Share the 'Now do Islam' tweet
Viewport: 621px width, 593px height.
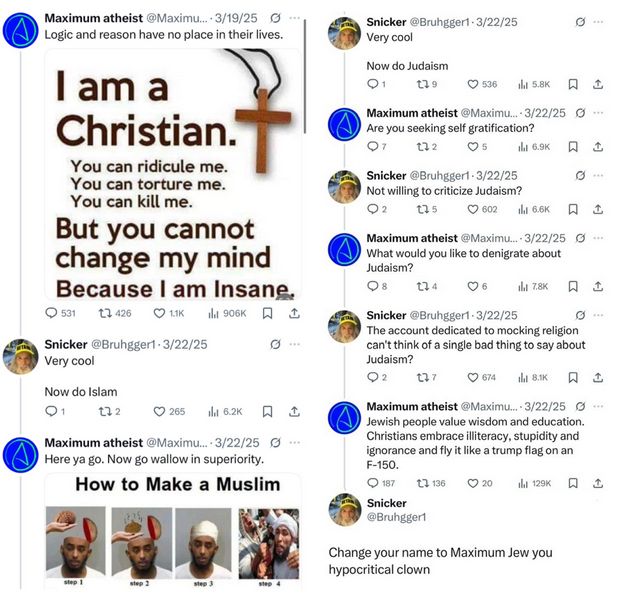pos(294,411)
